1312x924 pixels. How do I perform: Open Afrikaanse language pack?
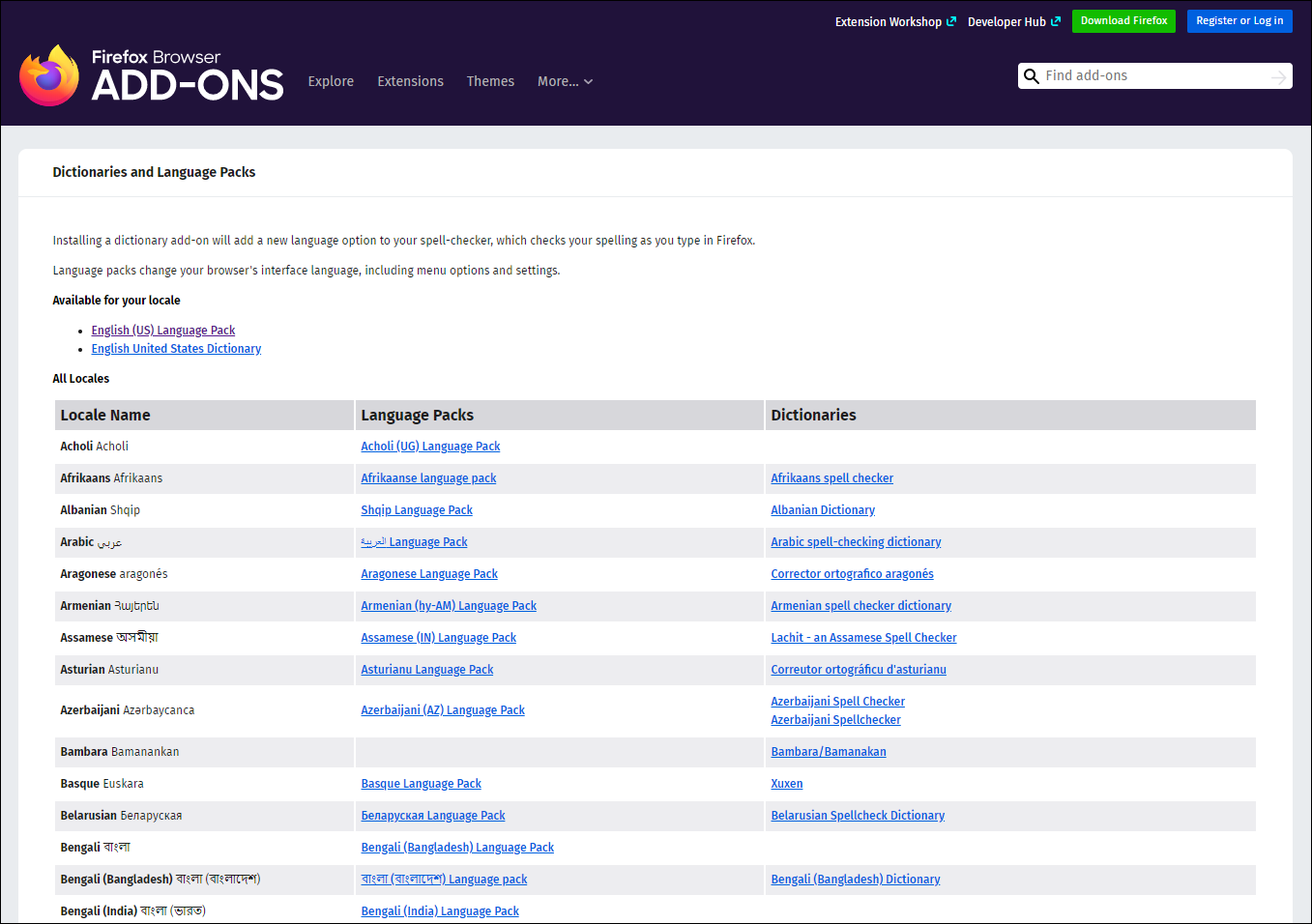[x=428, y=478]
